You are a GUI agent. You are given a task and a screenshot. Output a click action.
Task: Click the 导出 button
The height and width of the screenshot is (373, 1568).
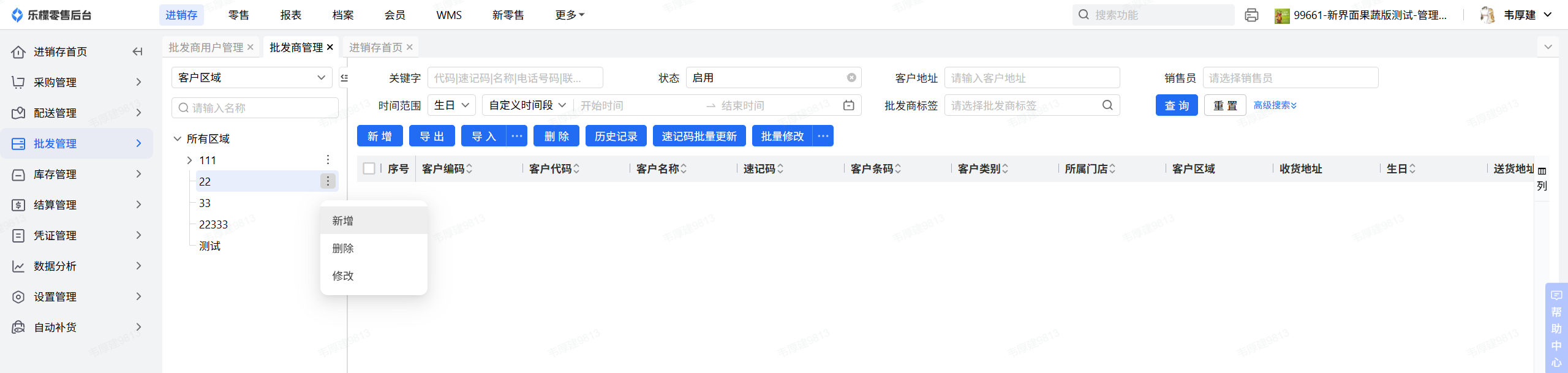click(x=432, y=136)
